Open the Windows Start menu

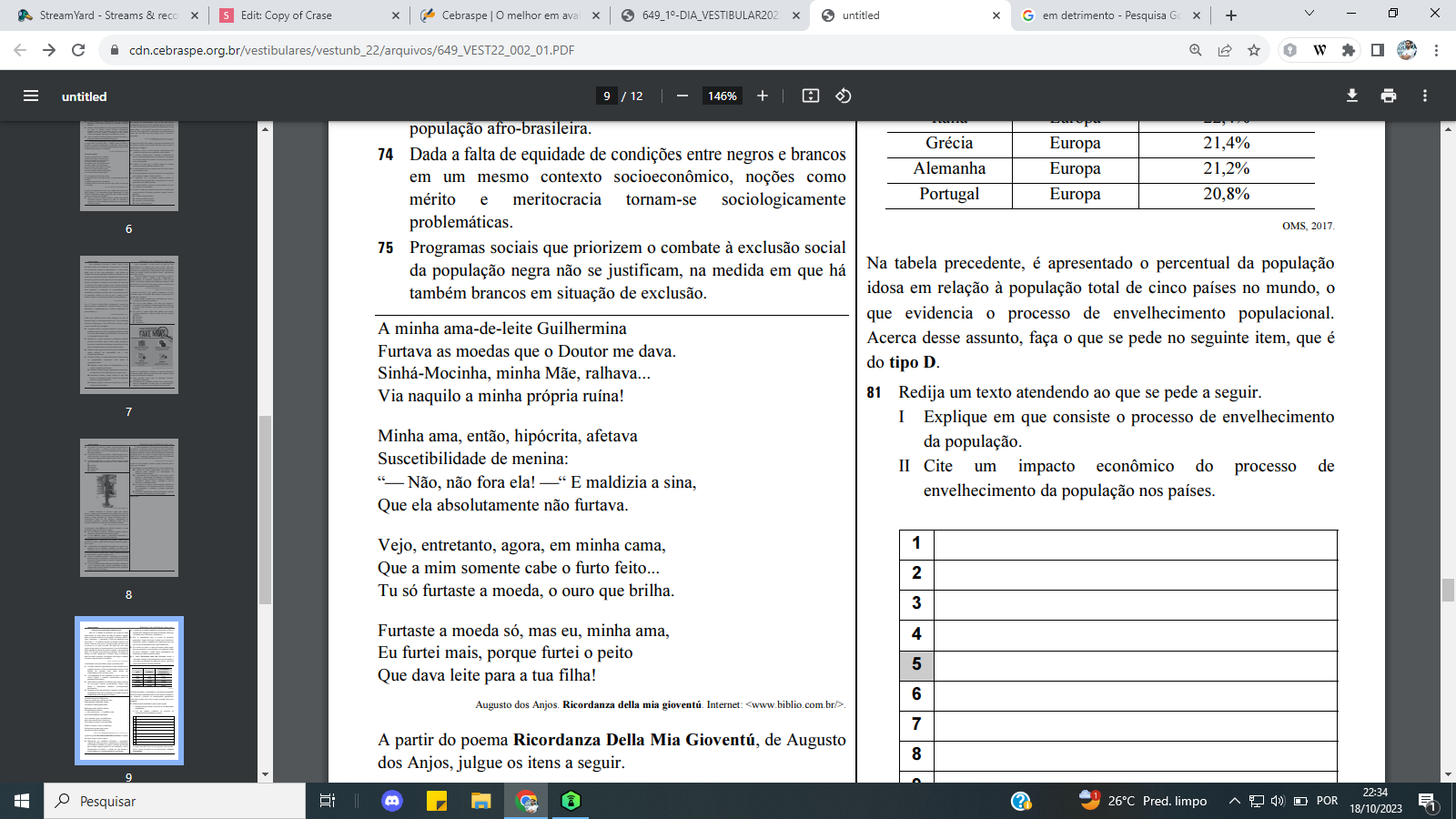22,801
